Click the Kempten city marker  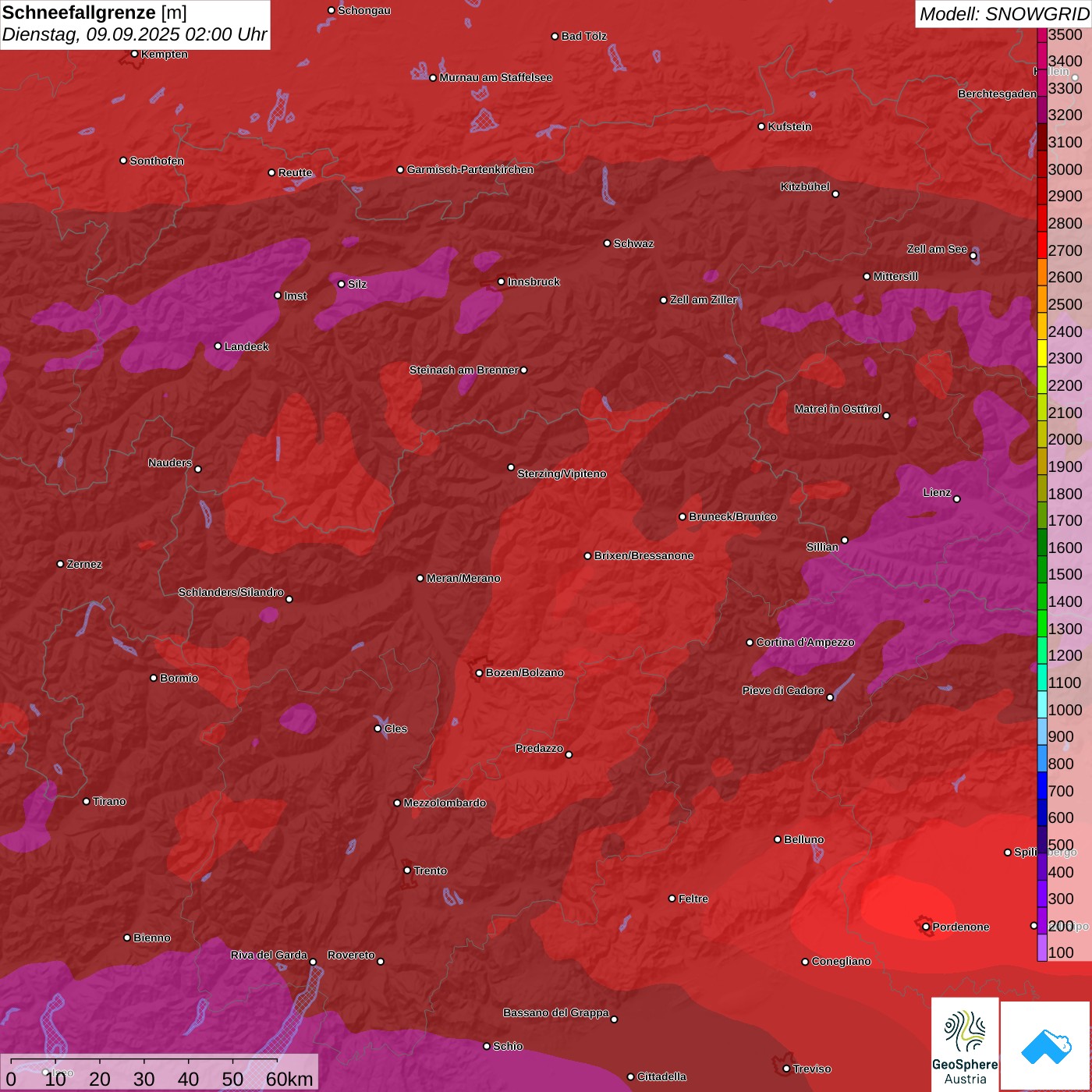(134, 54)
